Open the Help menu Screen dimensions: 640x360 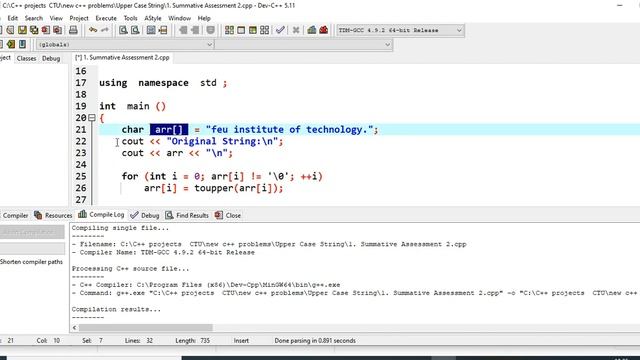[x=204, y=18]
